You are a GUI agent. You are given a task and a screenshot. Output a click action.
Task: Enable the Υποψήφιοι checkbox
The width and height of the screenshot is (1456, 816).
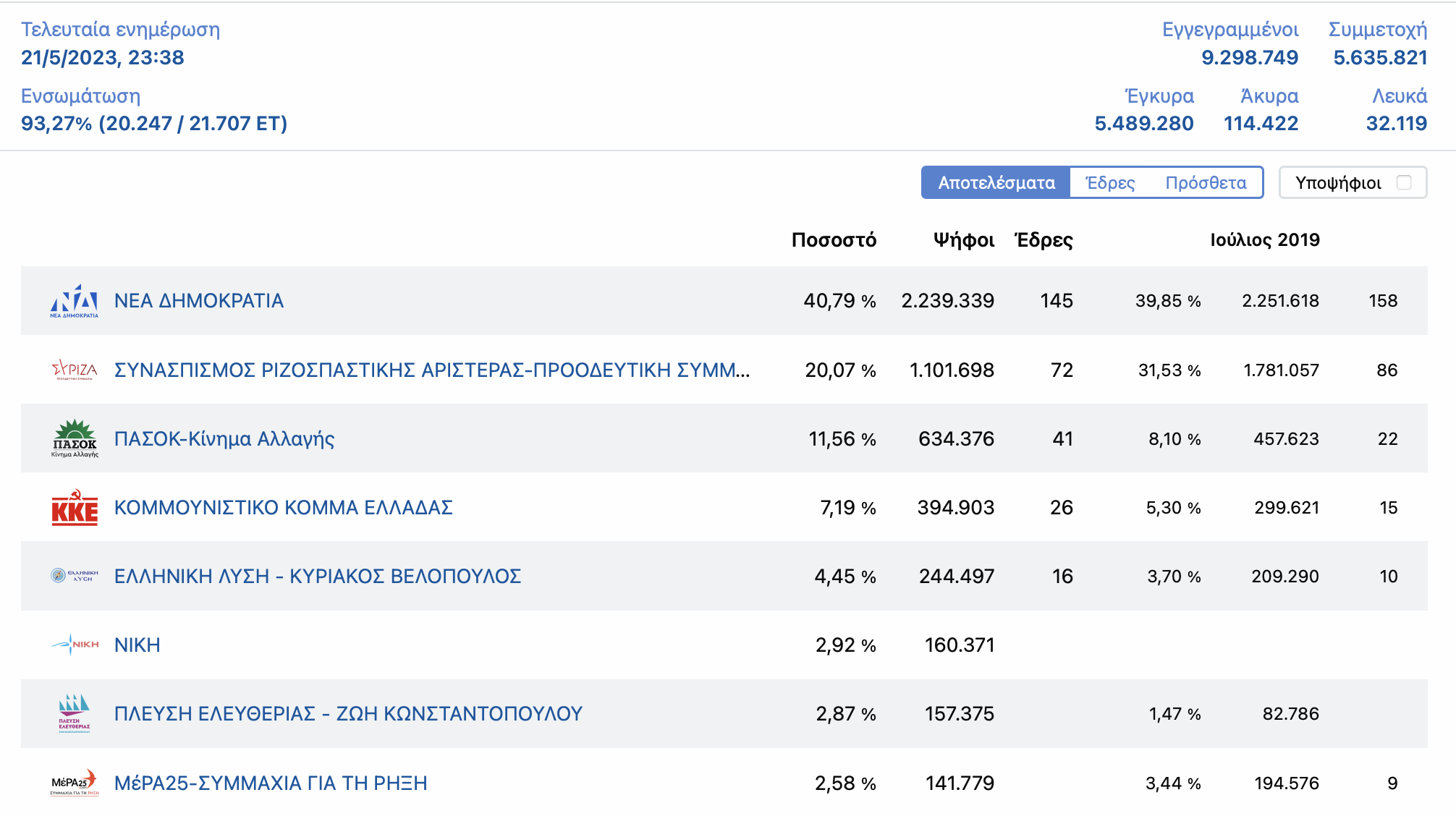coord(1404,182)
